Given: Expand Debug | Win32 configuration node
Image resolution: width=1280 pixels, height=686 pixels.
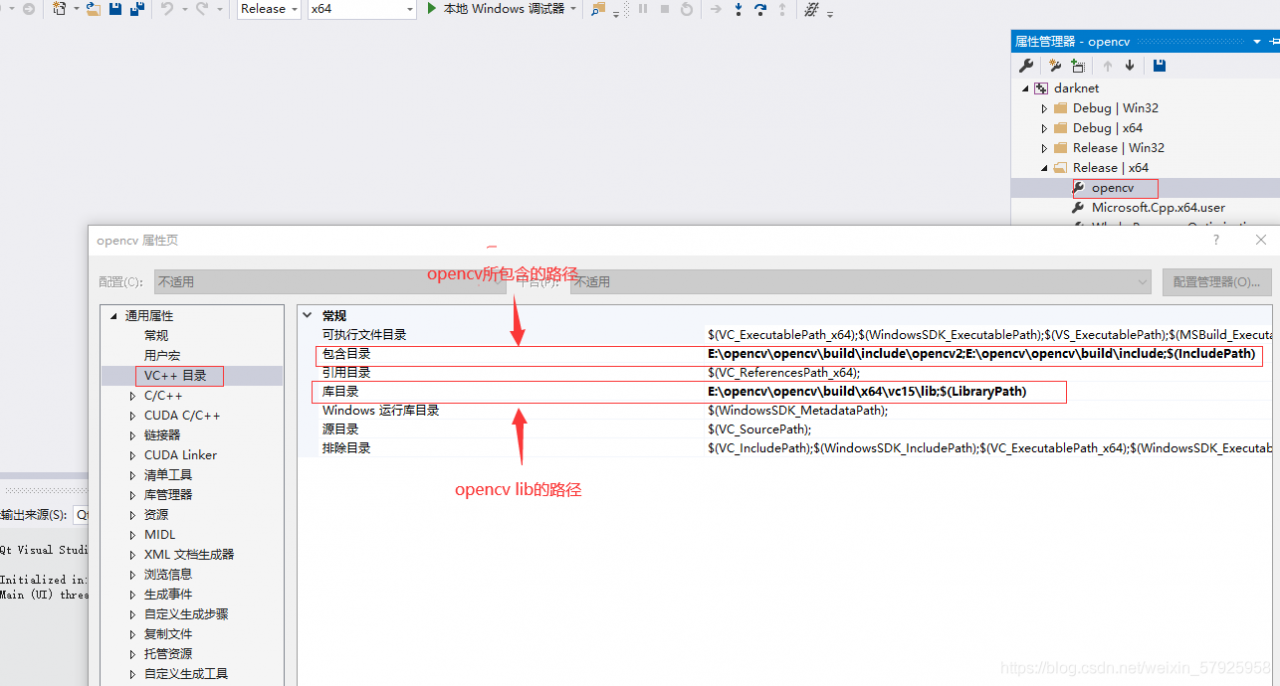Looking at the screenshot, I should pyautogui.click(x=1044, y=108).
